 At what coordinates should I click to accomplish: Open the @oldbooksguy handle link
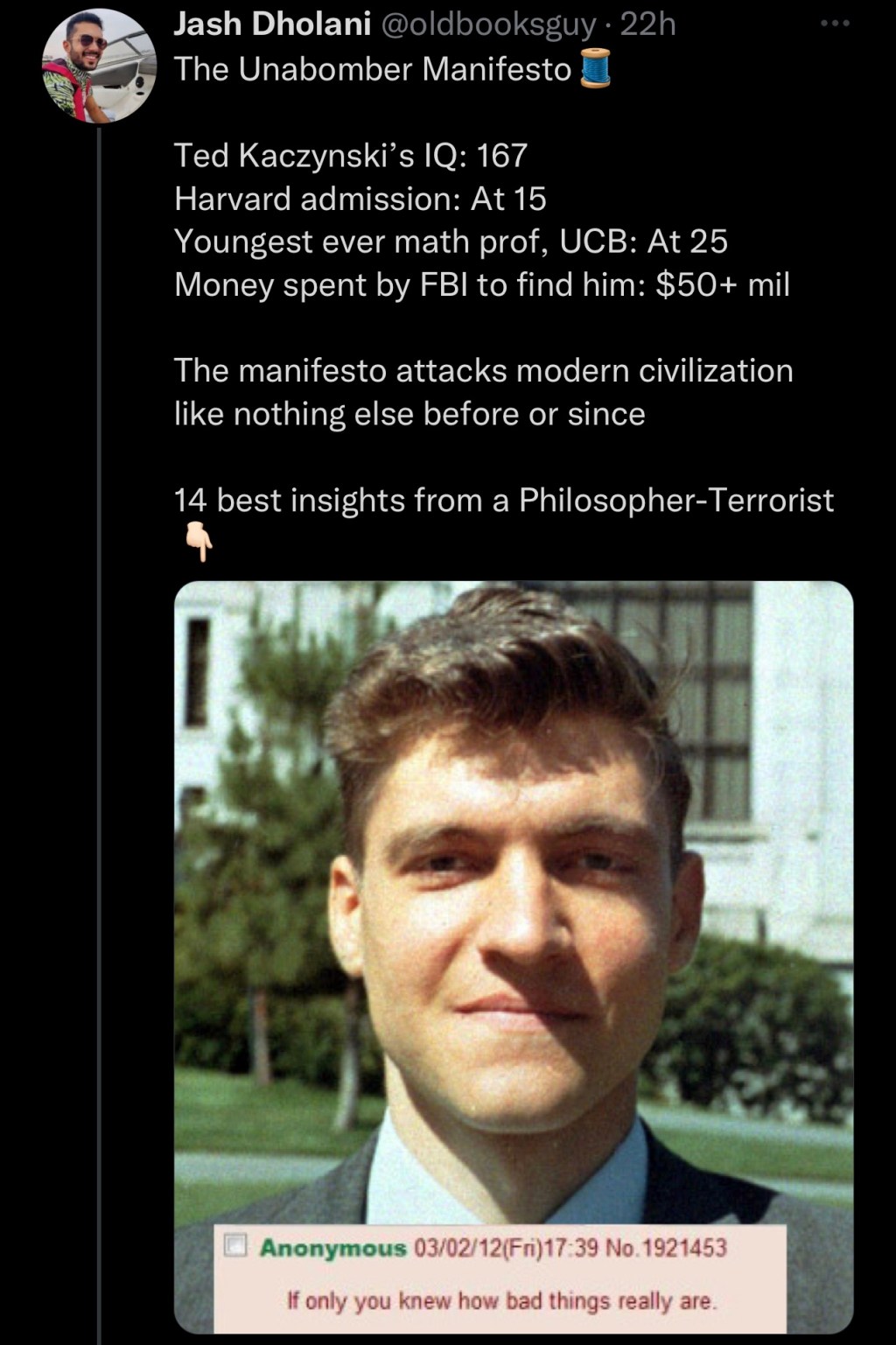487,25
